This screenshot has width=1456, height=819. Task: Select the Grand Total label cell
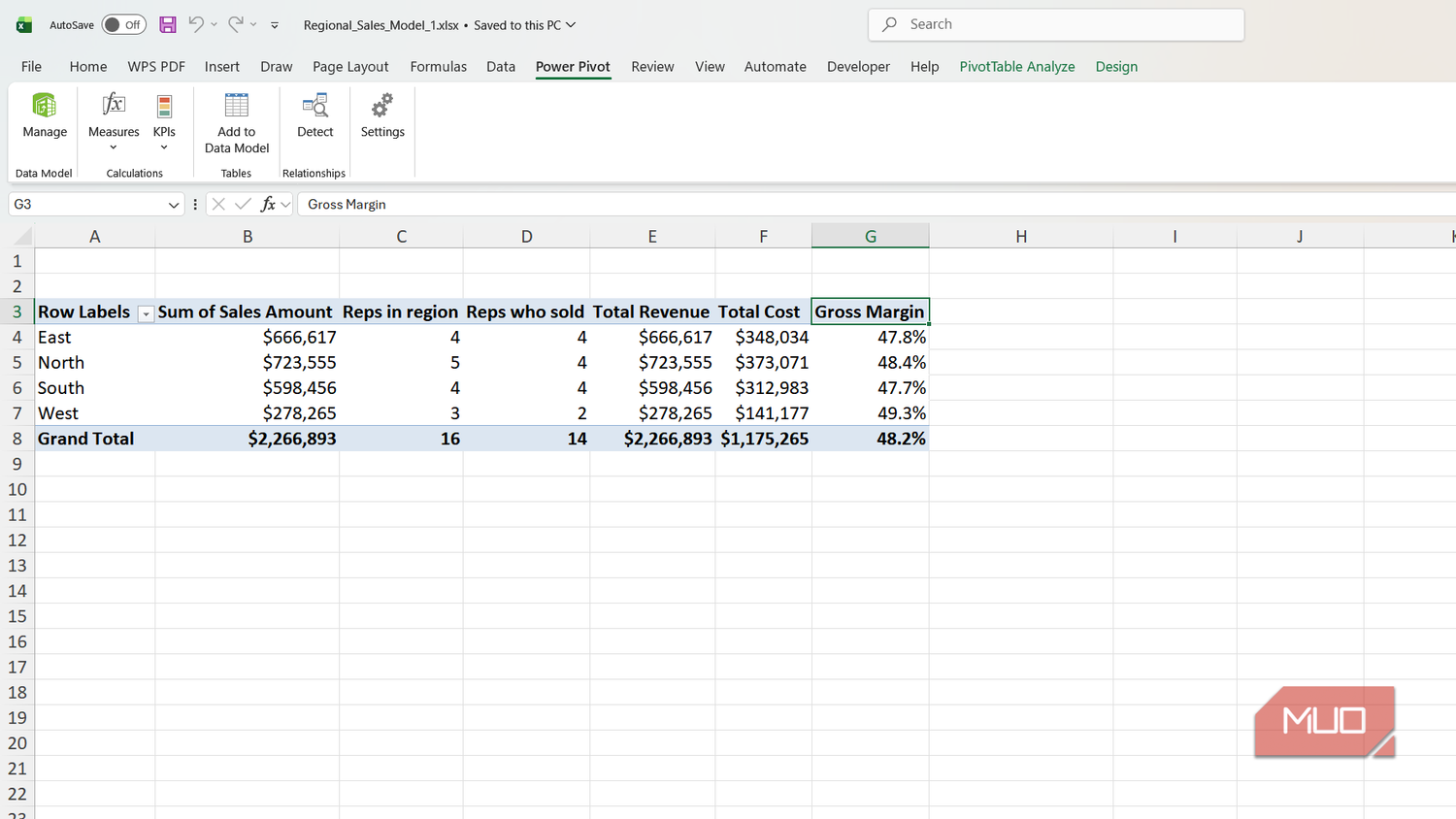point(95,439)
